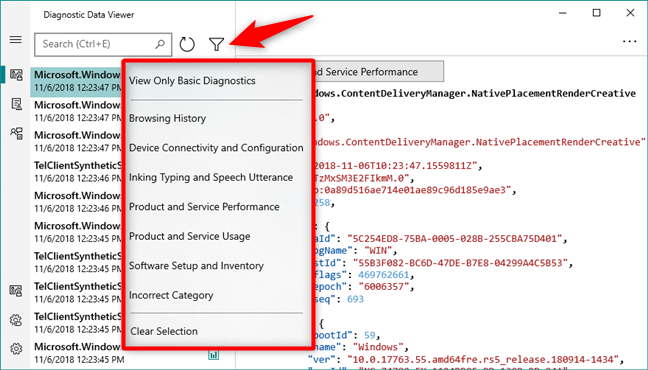Click the flags value 469762661

[383, 275]
